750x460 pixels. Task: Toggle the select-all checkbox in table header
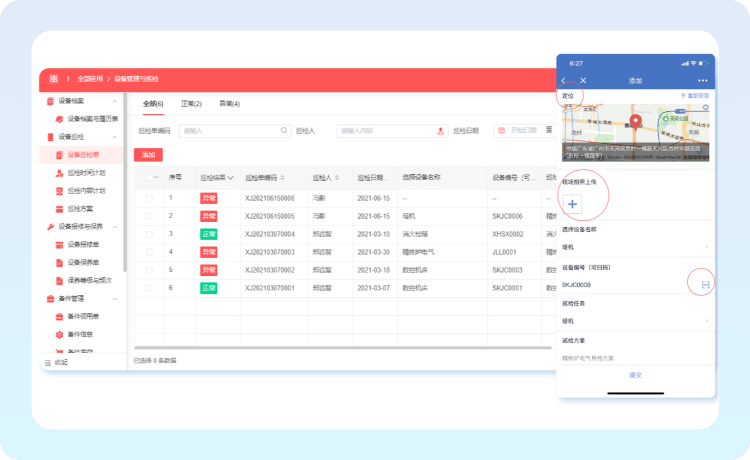(150, 177)
